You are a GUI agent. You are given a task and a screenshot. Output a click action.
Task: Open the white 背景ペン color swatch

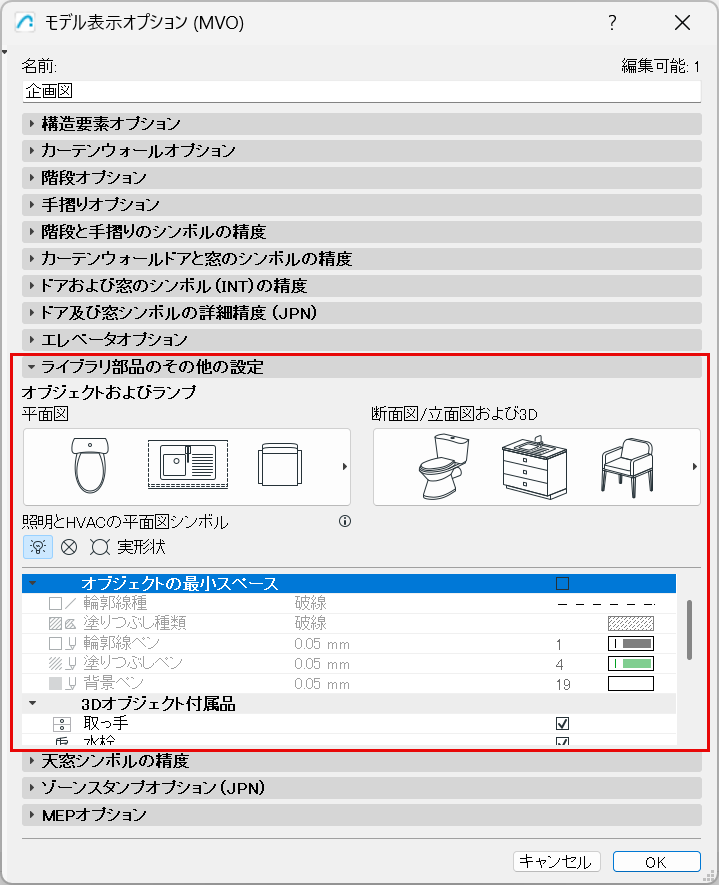click(x=631, y=684)
